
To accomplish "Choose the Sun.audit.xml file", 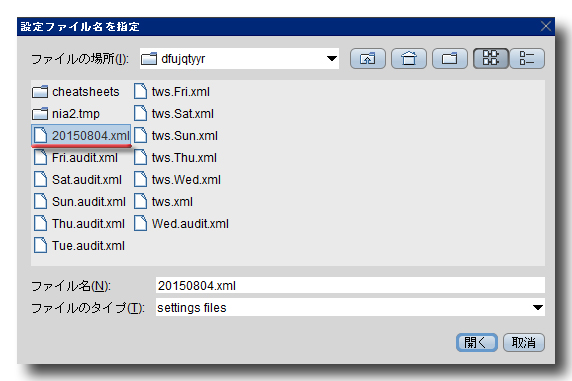I will point(80,201).
